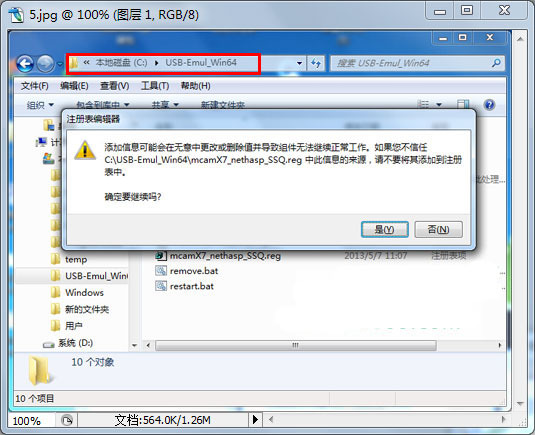
Task: Open the change view options dropdown arrow
Action: click(x=439, y=104)
